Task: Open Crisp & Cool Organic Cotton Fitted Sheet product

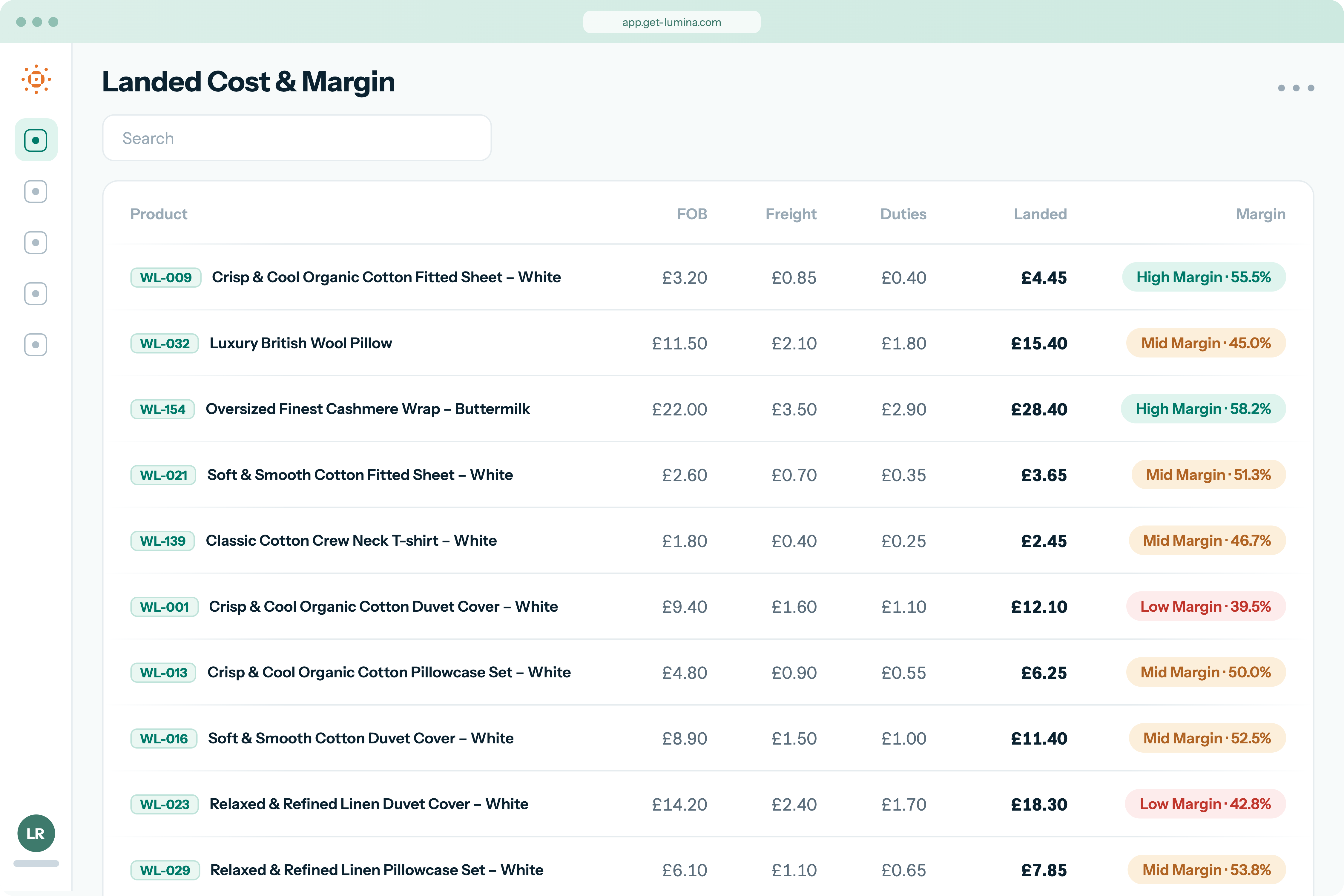Action: 386,277
